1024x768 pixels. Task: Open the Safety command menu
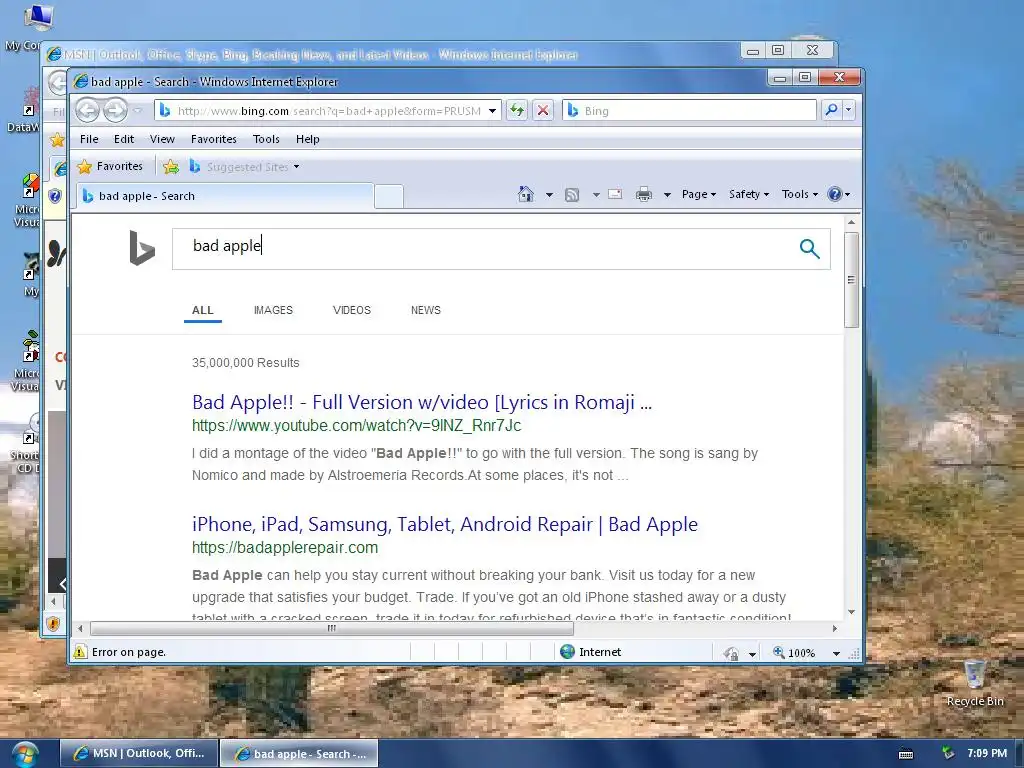(x=748, y=194)
